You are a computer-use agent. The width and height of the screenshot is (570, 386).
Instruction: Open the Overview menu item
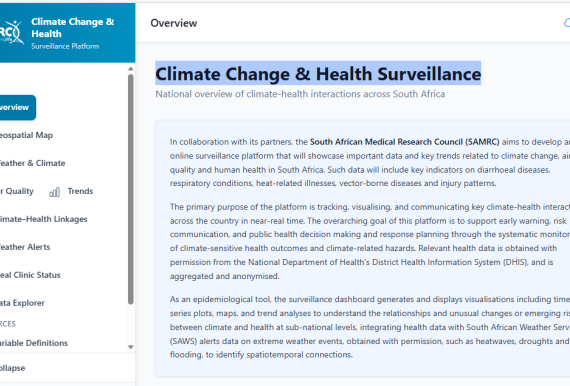tap(17, 108)
